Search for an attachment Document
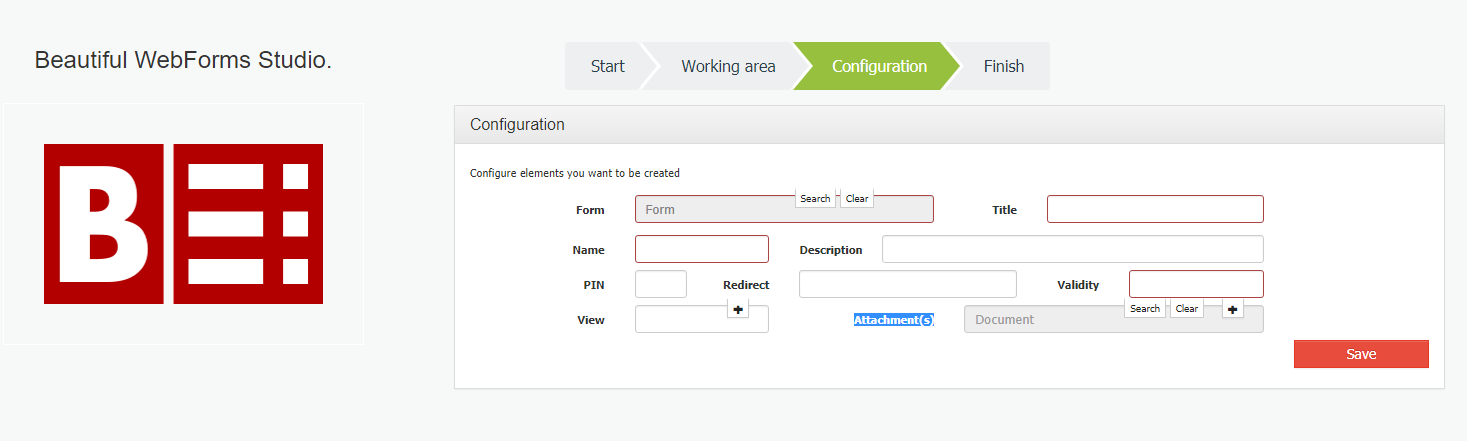1467x441 pixels. (1145, 309)
